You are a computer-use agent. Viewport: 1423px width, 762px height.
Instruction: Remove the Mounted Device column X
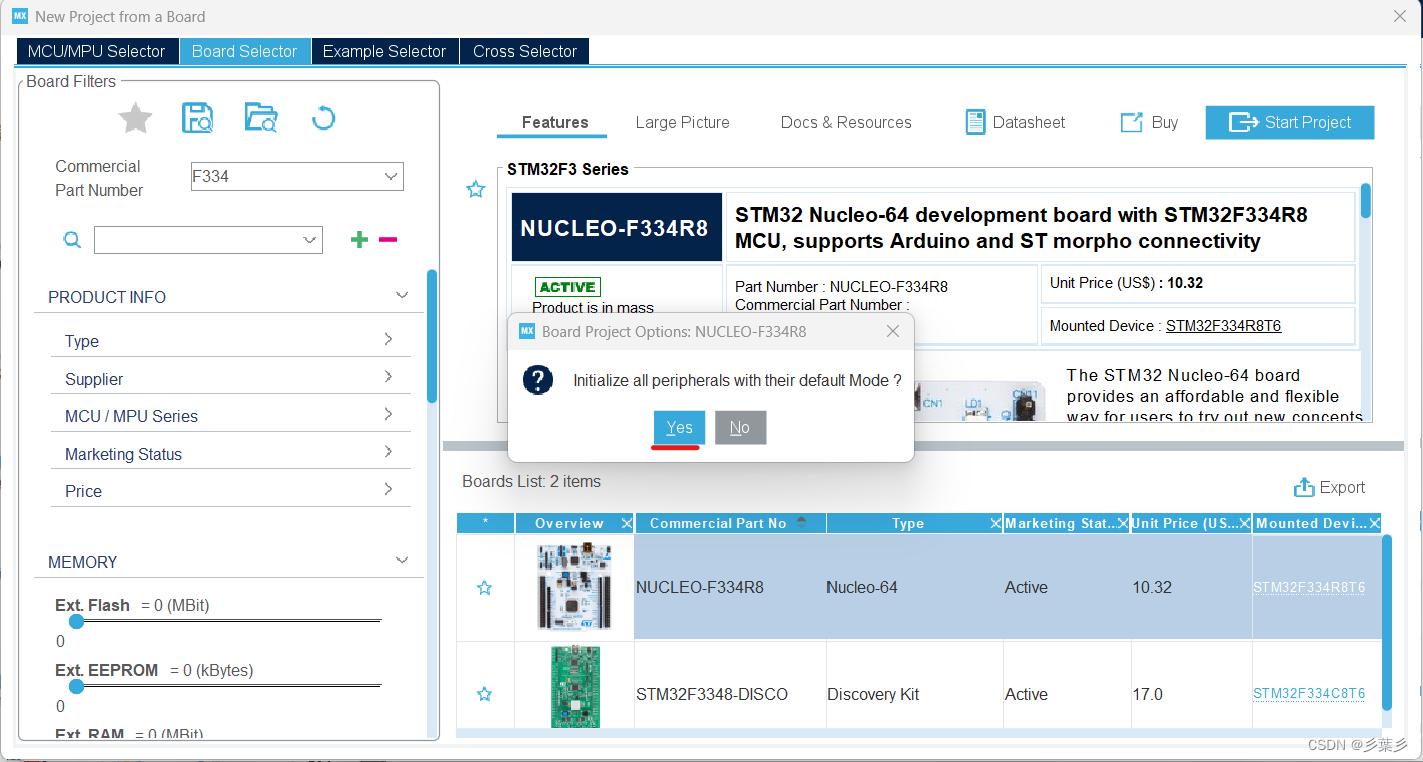click(1375, 523)
